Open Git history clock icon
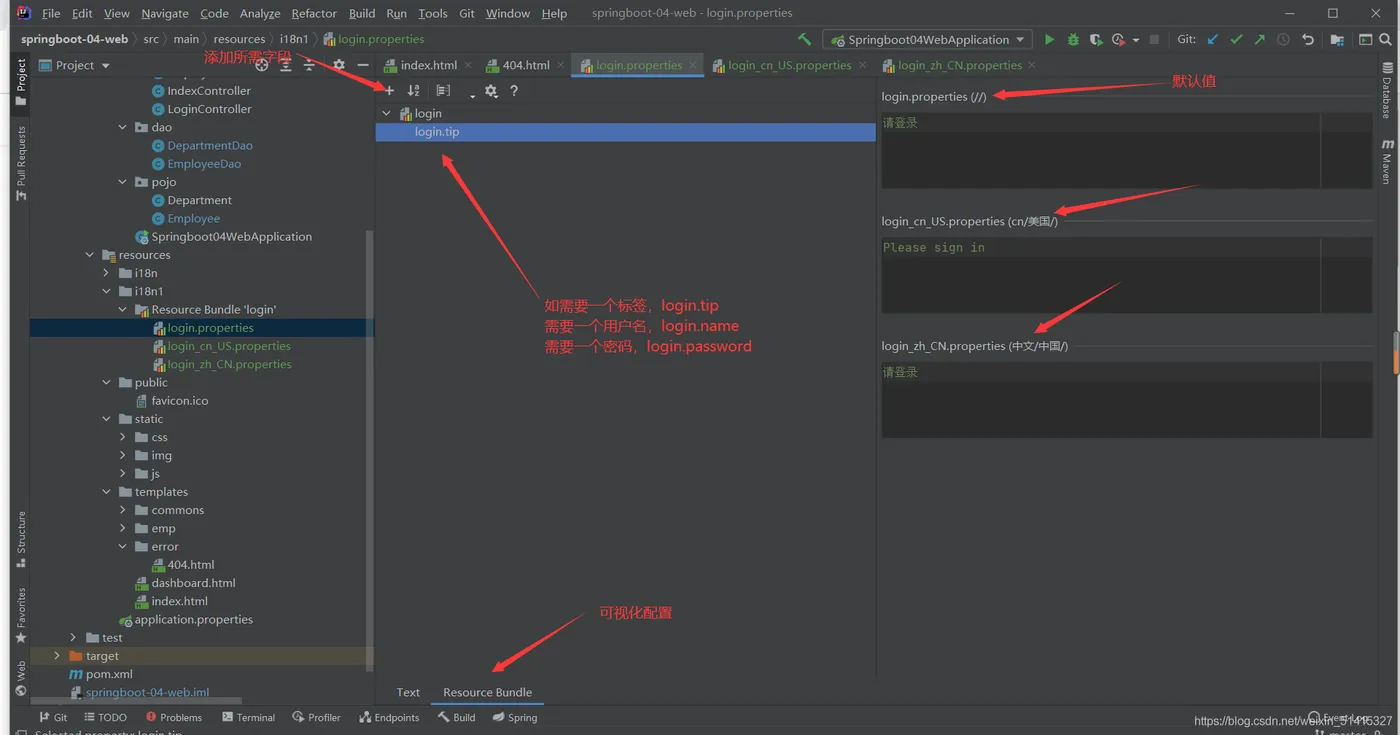 (x=1283, y=40)
